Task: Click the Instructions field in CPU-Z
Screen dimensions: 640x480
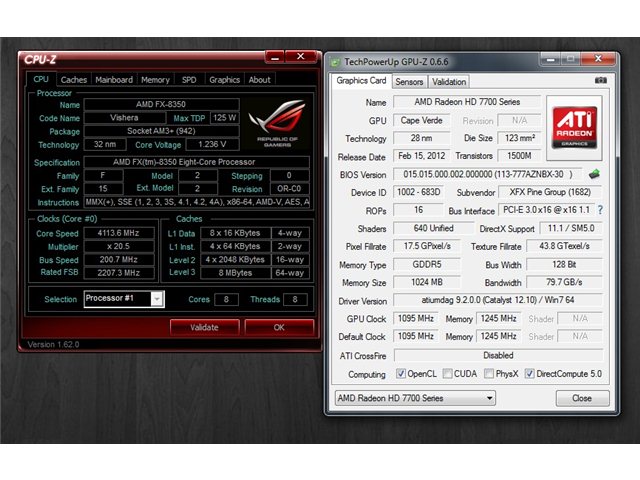Action: click(x=196, y=202)
